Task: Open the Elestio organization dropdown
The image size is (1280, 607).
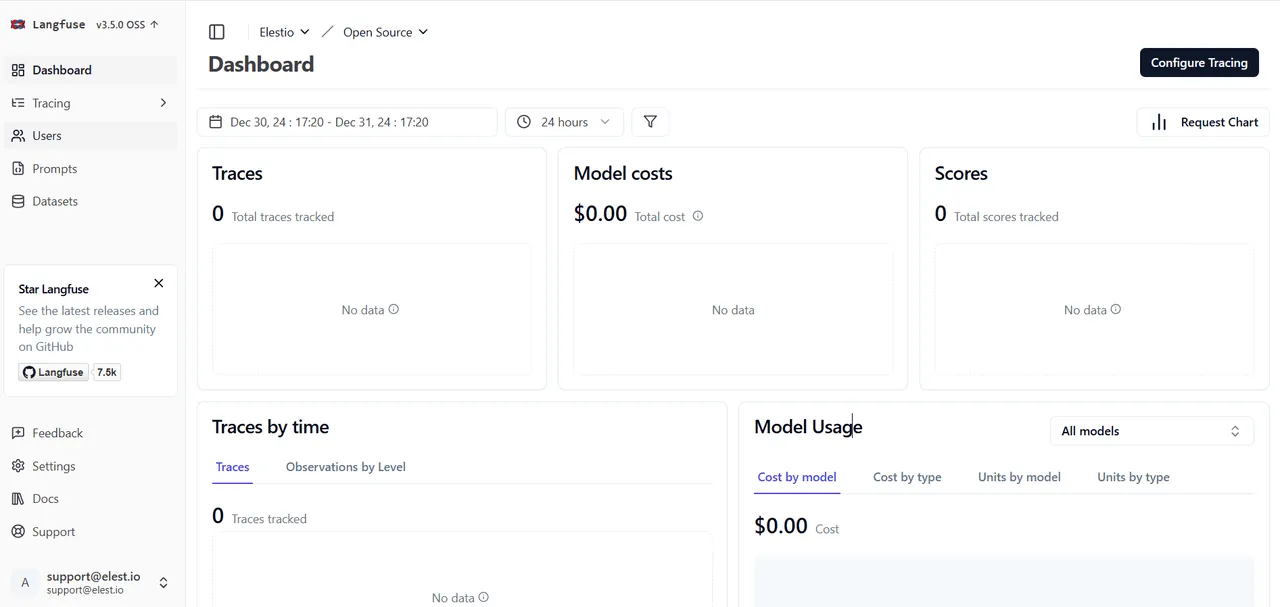Action: click(x=285, y=32)
